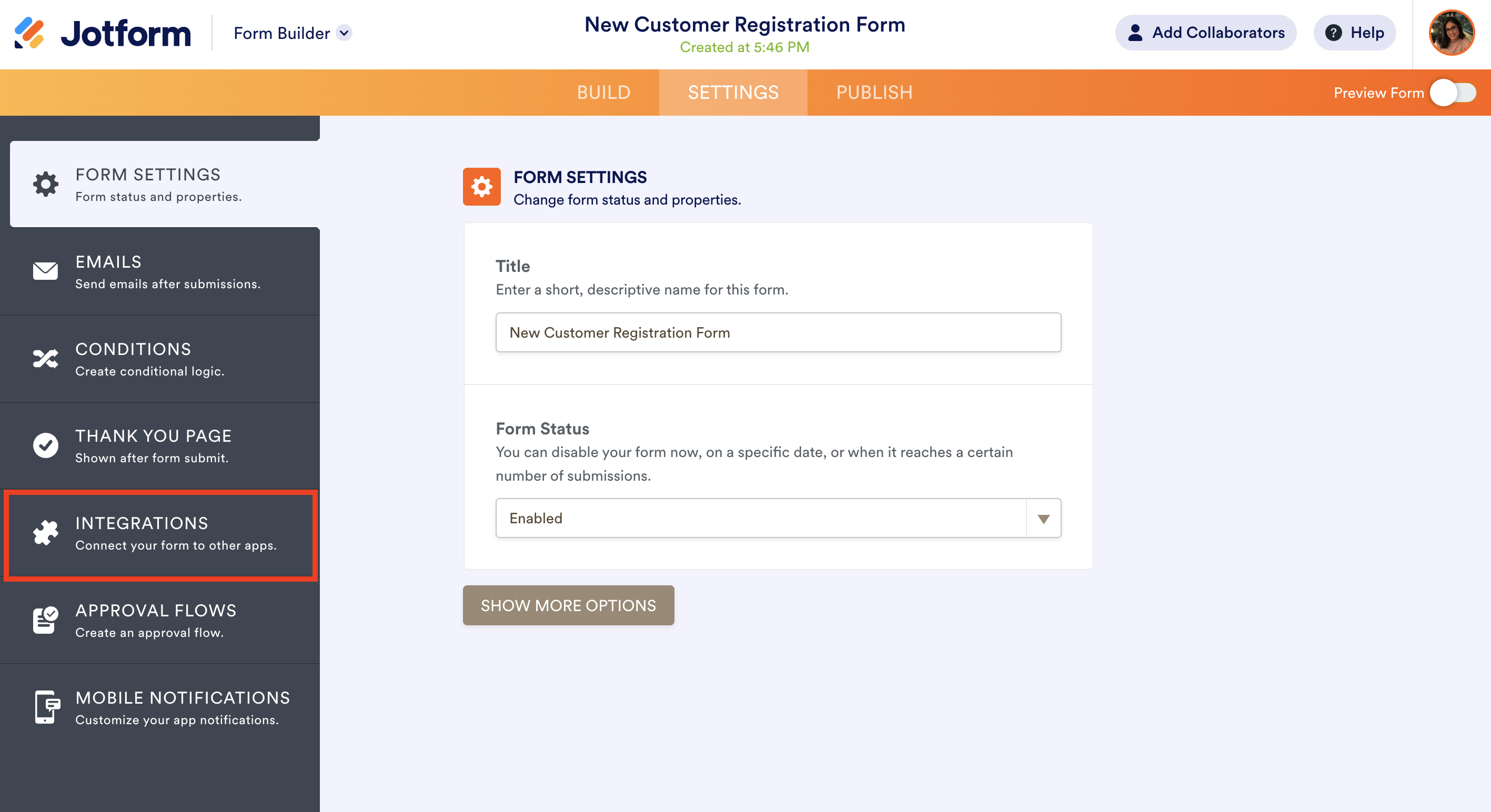This screenshot has width=1491, height=812.
Task: Click SHOW MORE OPTIONS button
Action: coord(568,605)
